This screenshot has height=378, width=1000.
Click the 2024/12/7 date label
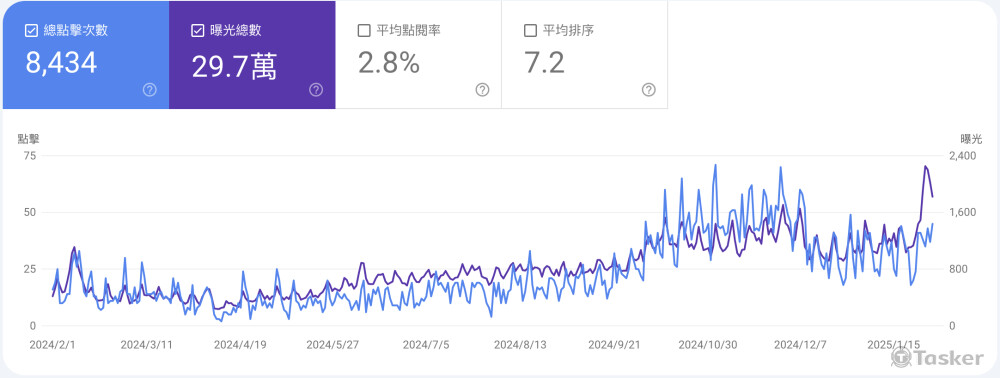click(x=800, y=344)
